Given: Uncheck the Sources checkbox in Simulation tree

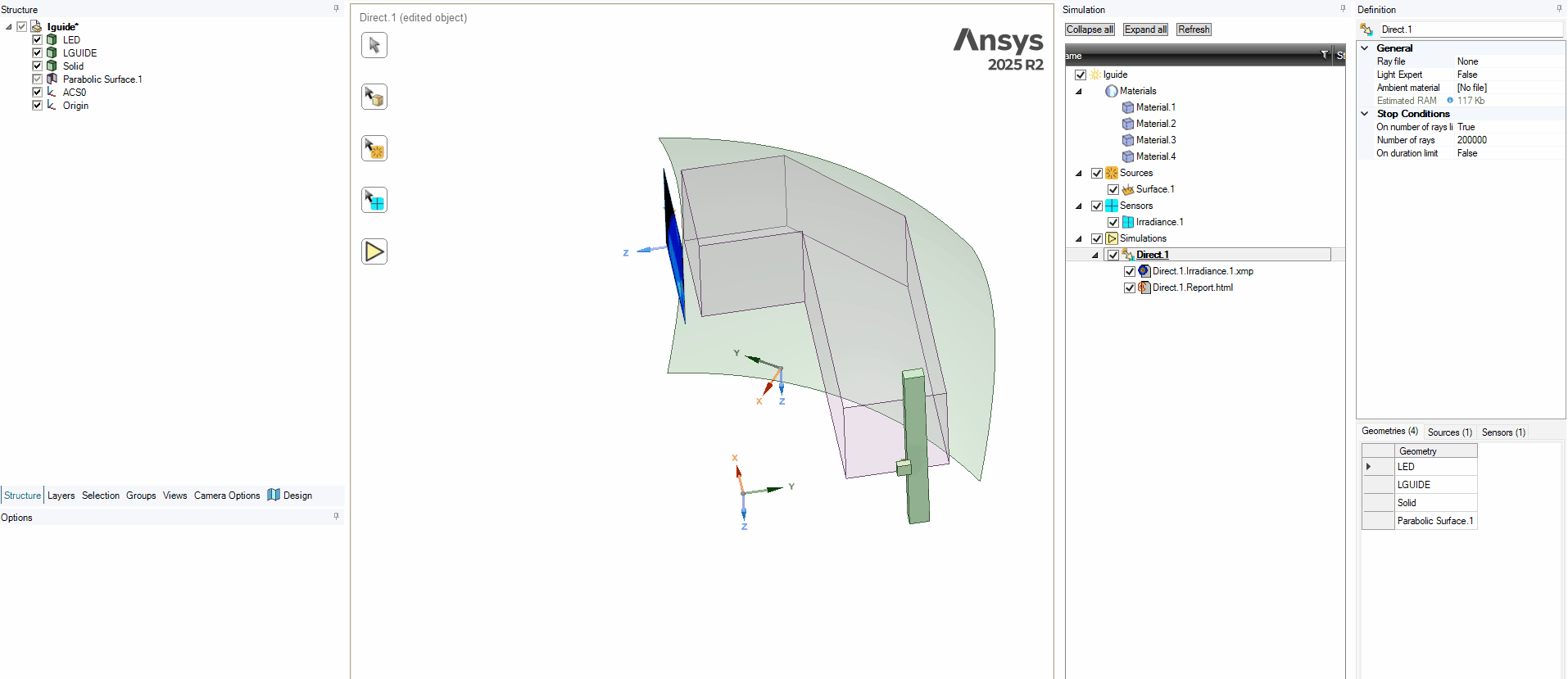Looking at the screenshot, I should coord(1097,173).
